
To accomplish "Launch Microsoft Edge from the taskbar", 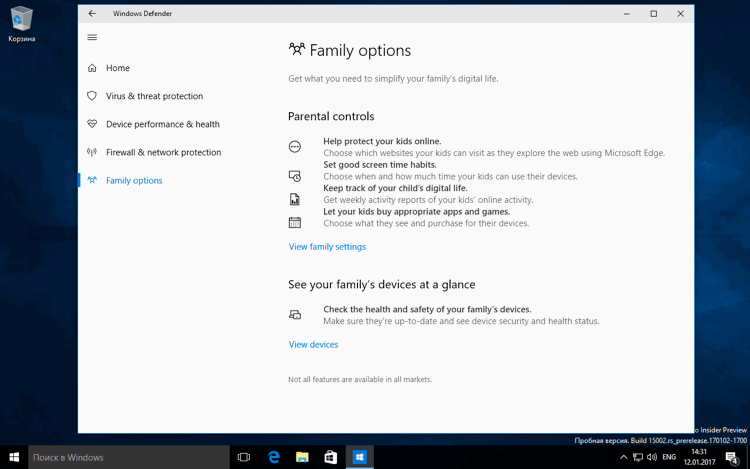I will pos(274,458).
